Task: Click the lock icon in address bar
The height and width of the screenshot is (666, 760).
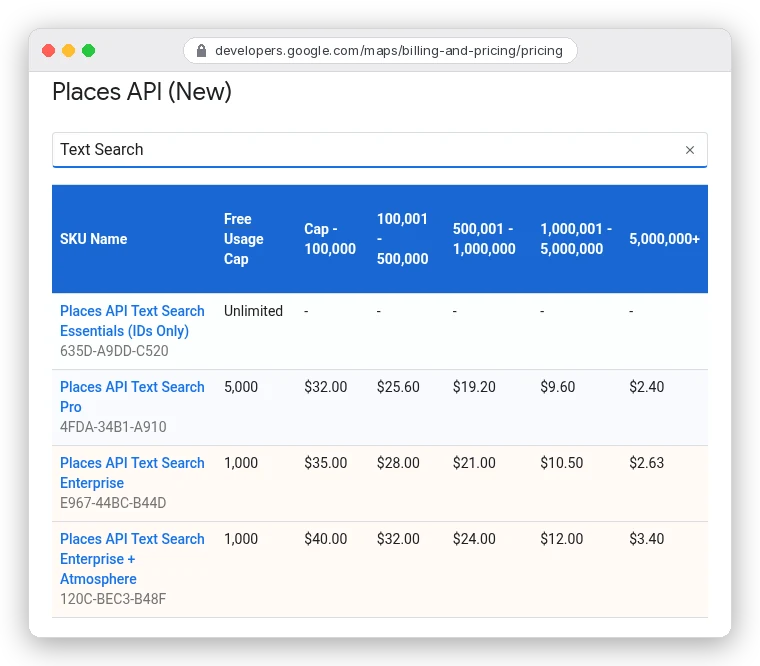Action: tap(201, 50)
